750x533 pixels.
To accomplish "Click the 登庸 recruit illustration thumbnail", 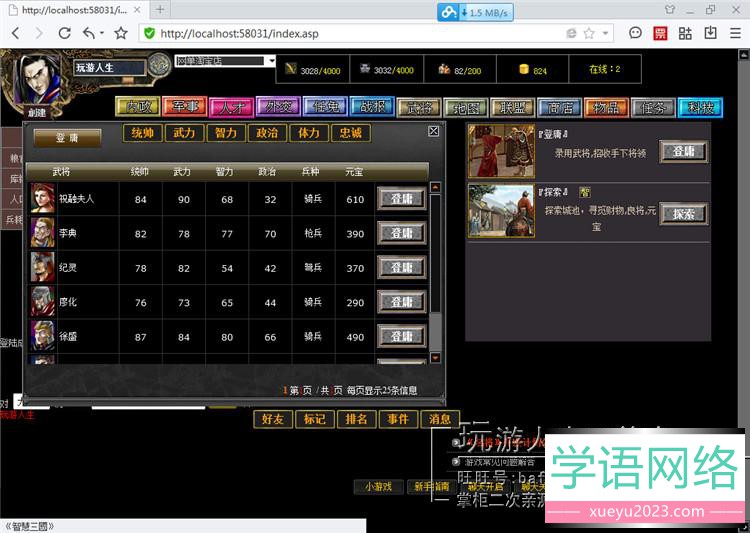I will pos(501,152).
